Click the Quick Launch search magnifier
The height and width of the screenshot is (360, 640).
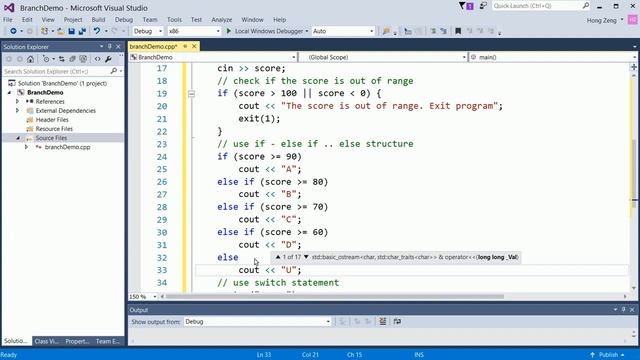(x=586, y=6)
